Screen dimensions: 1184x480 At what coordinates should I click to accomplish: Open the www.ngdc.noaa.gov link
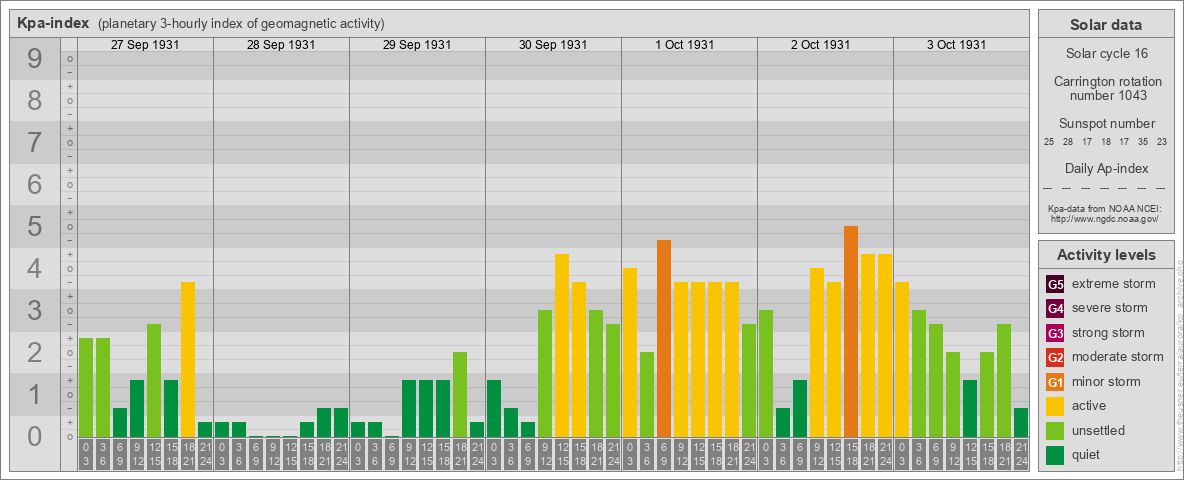(x=1106, y=219)
